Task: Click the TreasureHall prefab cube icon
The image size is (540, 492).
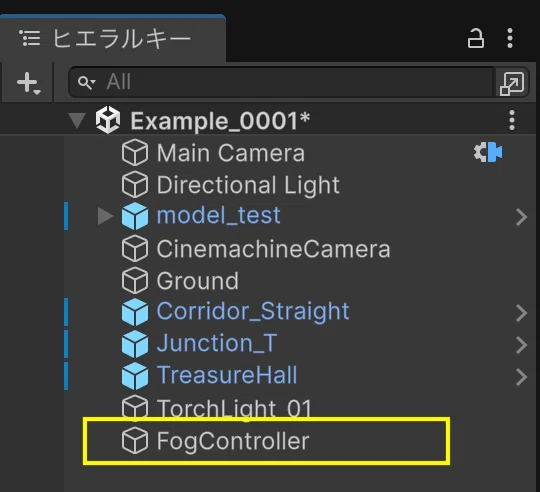Action: coord(135,376)
